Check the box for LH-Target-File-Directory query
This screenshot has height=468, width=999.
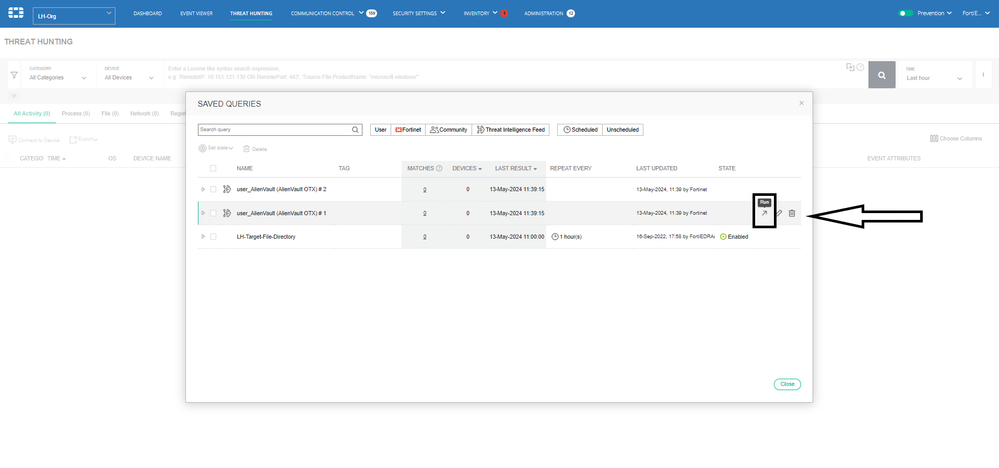[x=213, y=237]
